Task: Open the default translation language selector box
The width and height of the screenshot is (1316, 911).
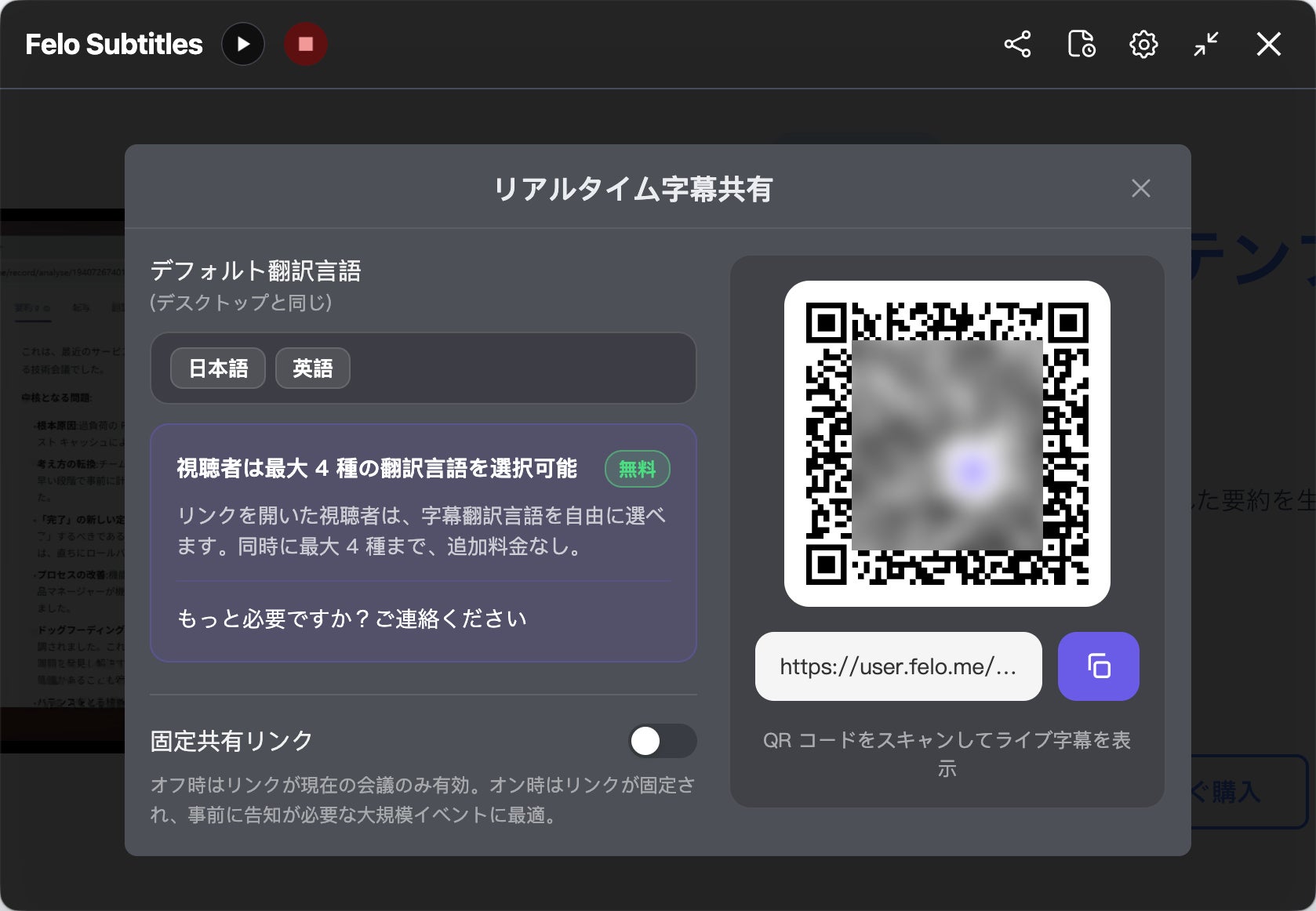Action: point(424,368)
